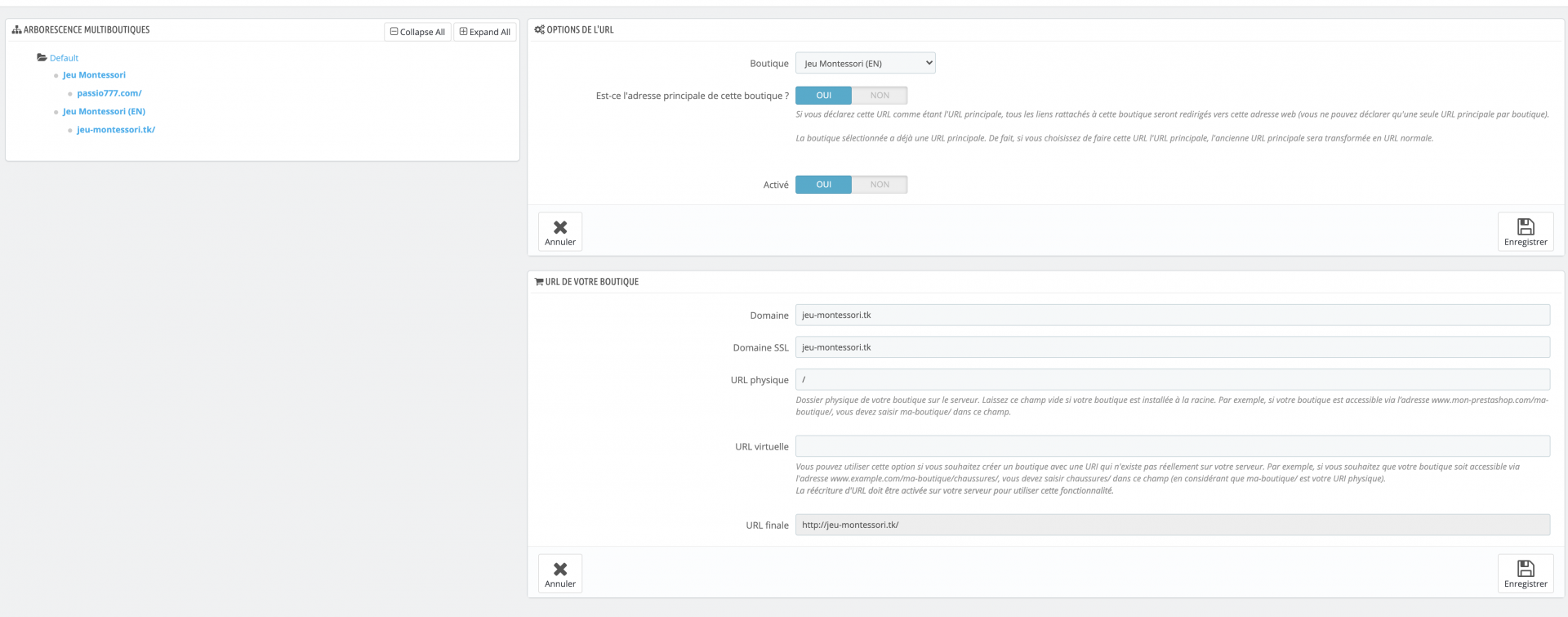Click the Domaine SSL label
This screenshot has width=1568, height=617.
tap(760, 348)
